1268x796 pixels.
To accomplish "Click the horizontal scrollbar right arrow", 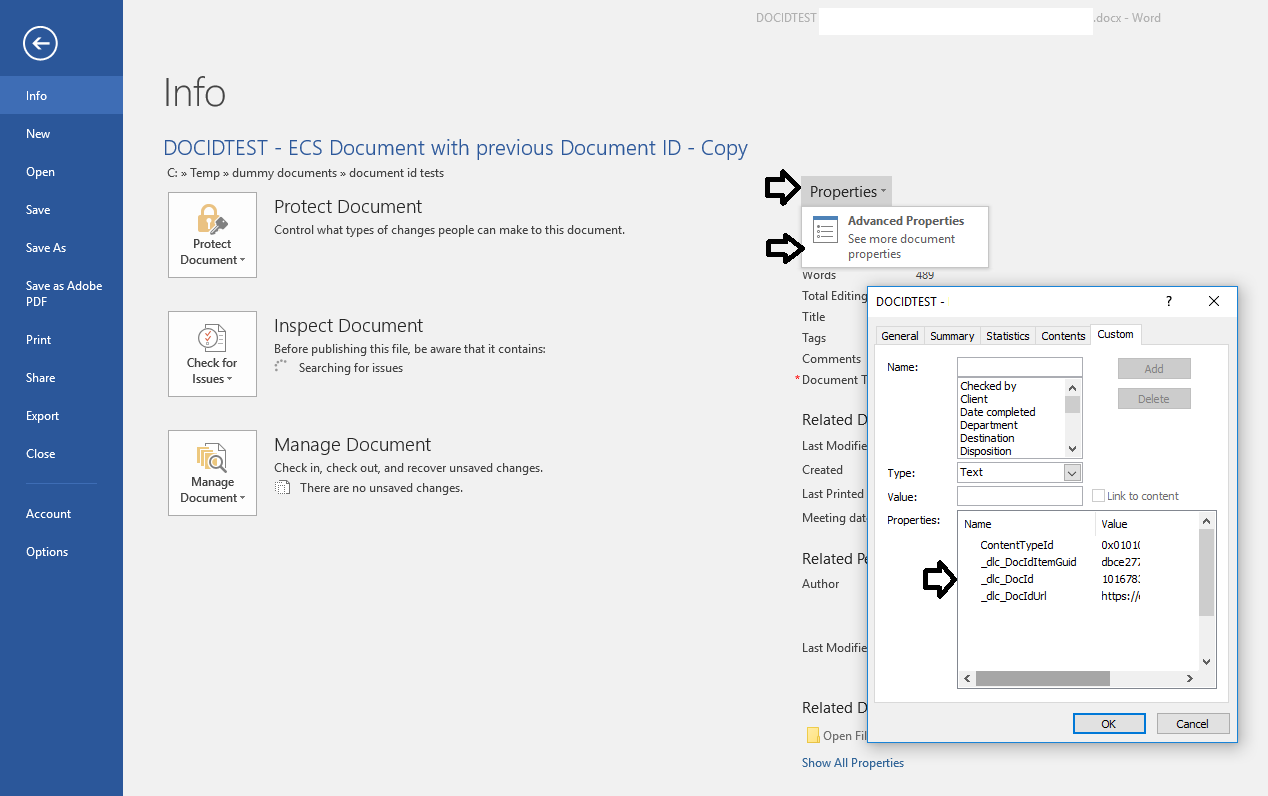I will 1190,678.
